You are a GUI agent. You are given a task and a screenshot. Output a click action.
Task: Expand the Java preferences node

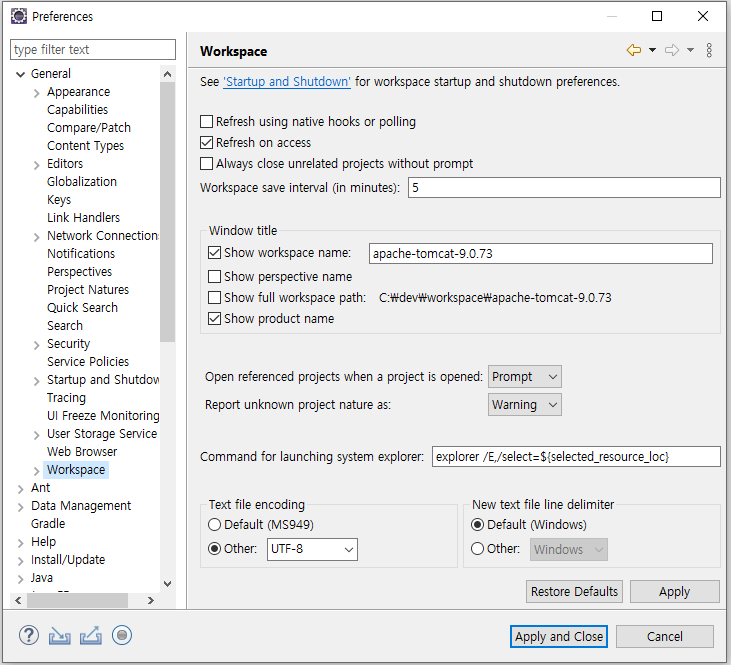20,579
